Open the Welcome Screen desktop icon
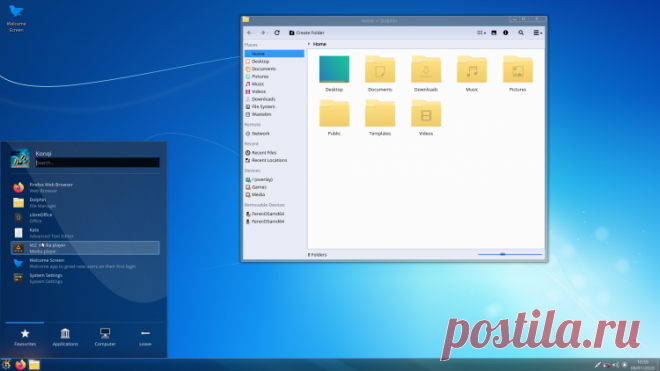The width and height of the screenshot is (660, 371). click(x=16, y=18)
